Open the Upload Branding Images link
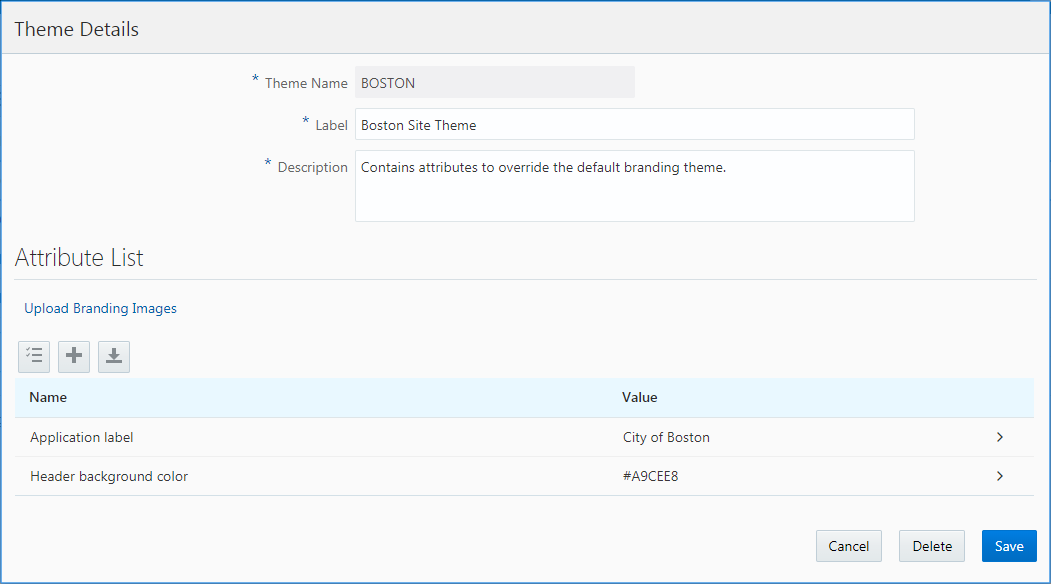The width and height of the screenshot is (1051, 584). click(x=100, y=308)
